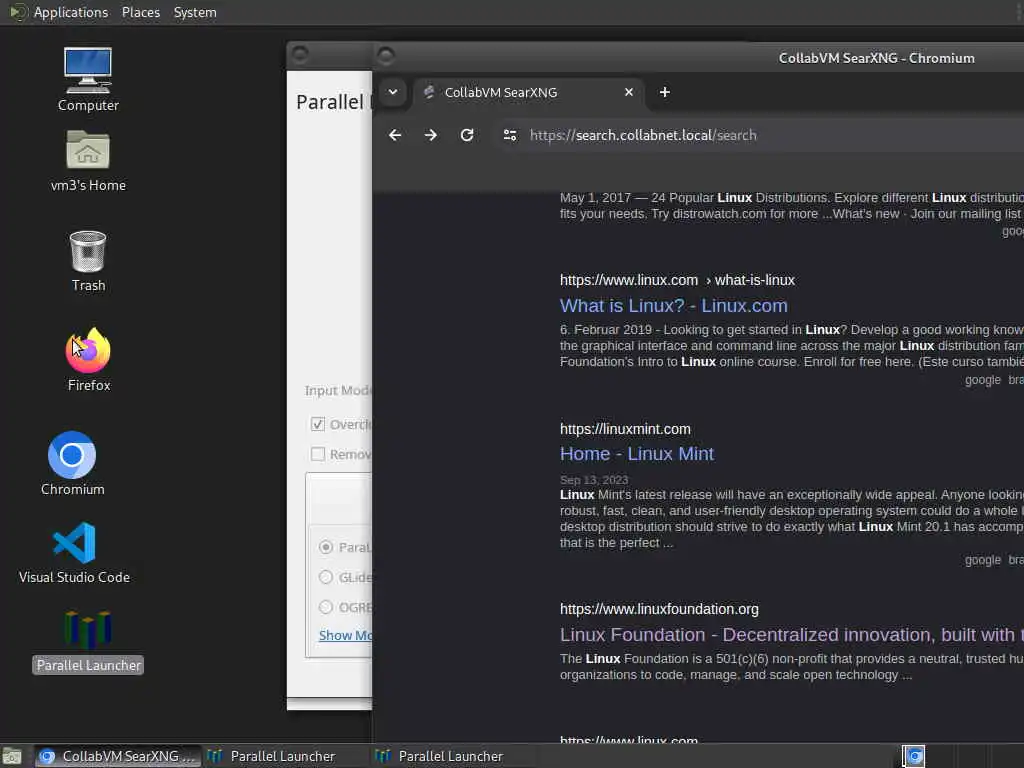The image size is (1024, 768).
Task: Toggle the Overclock checkbox in Parallel Launcher
Action: click(x=318, y=424)
